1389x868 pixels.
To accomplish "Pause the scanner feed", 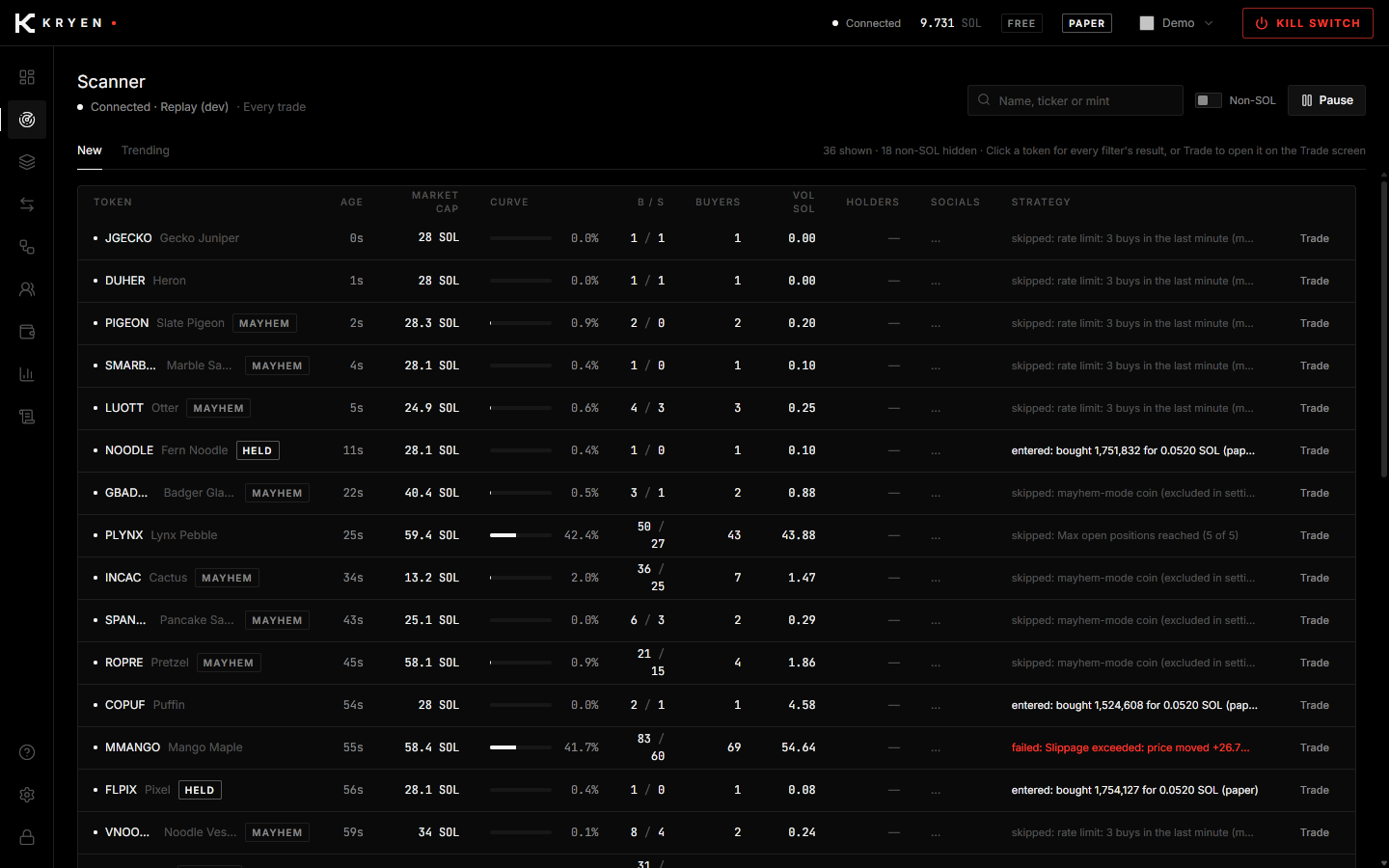I will pos(1326,100).
